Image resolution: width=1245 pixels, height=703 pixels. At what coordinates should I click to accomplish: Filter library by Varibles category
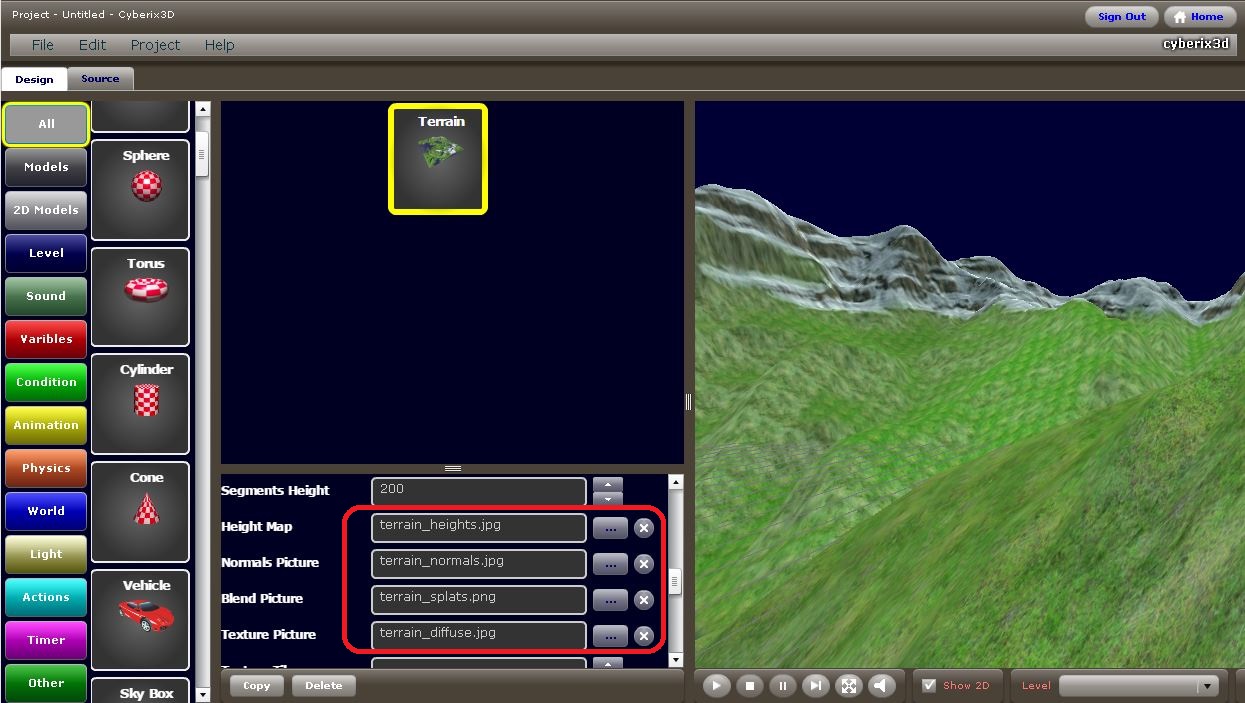click(x=46, y=339)
